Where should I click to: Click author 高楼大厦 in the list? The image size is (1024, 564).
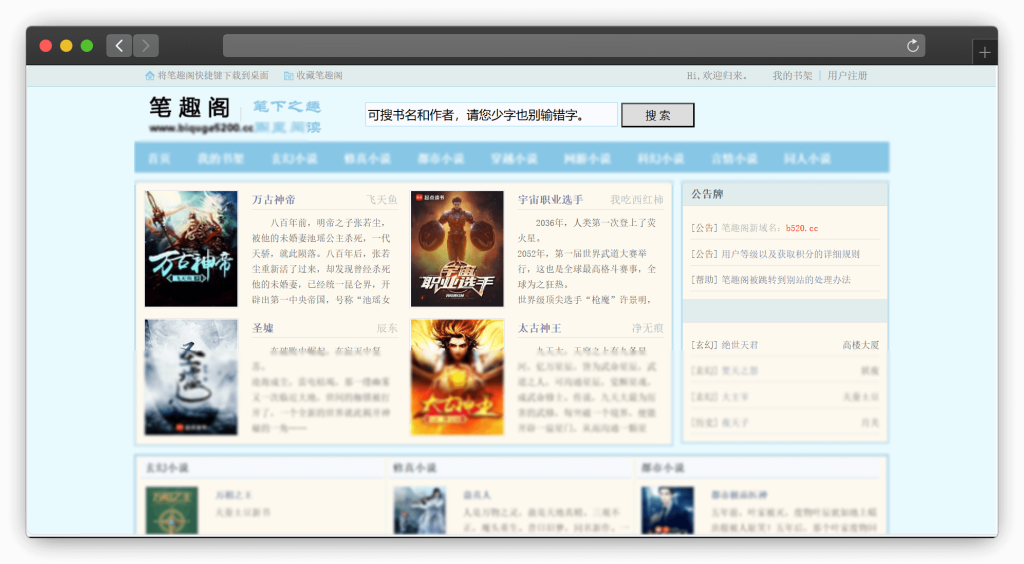[x=860, y=345]
